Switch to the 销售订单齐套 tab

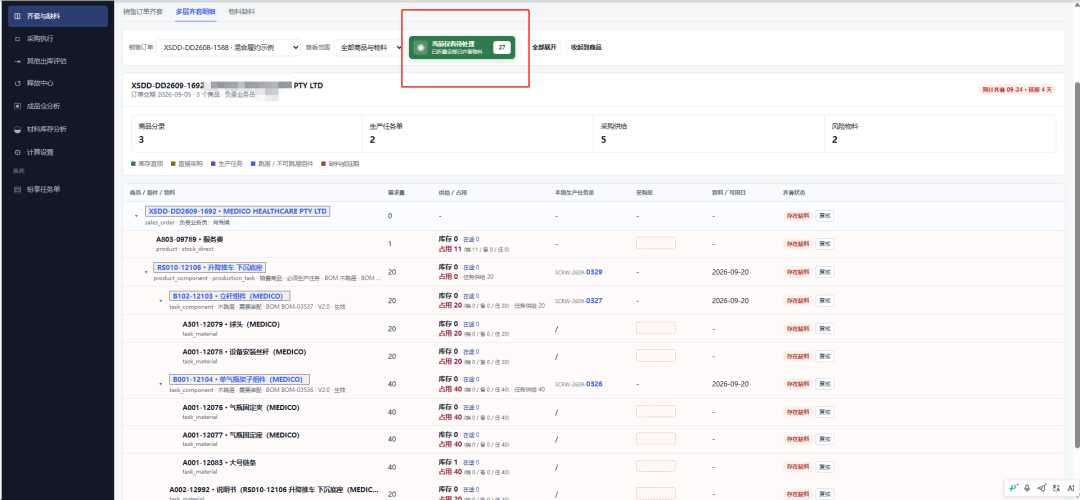click(143, 12)
